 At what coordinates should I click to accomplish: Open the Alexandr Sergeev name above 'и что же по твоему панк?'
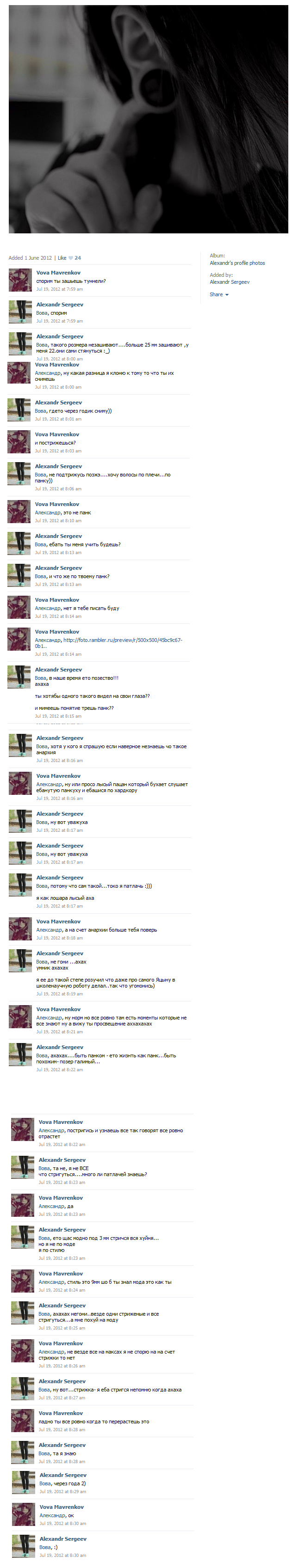pos(58,568)
